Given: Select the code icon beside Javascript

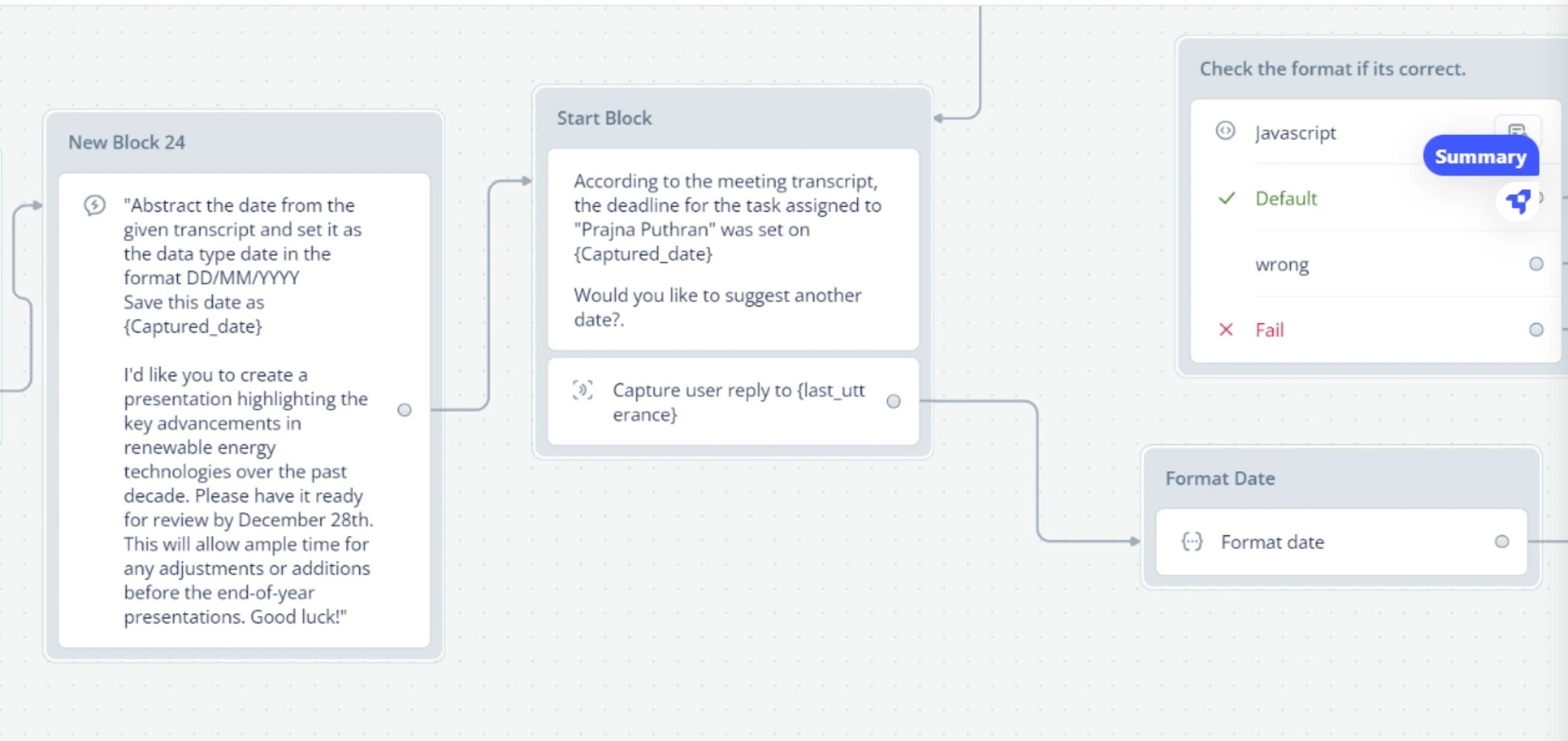Looking at the screenshot, I should click(1225, 131).
